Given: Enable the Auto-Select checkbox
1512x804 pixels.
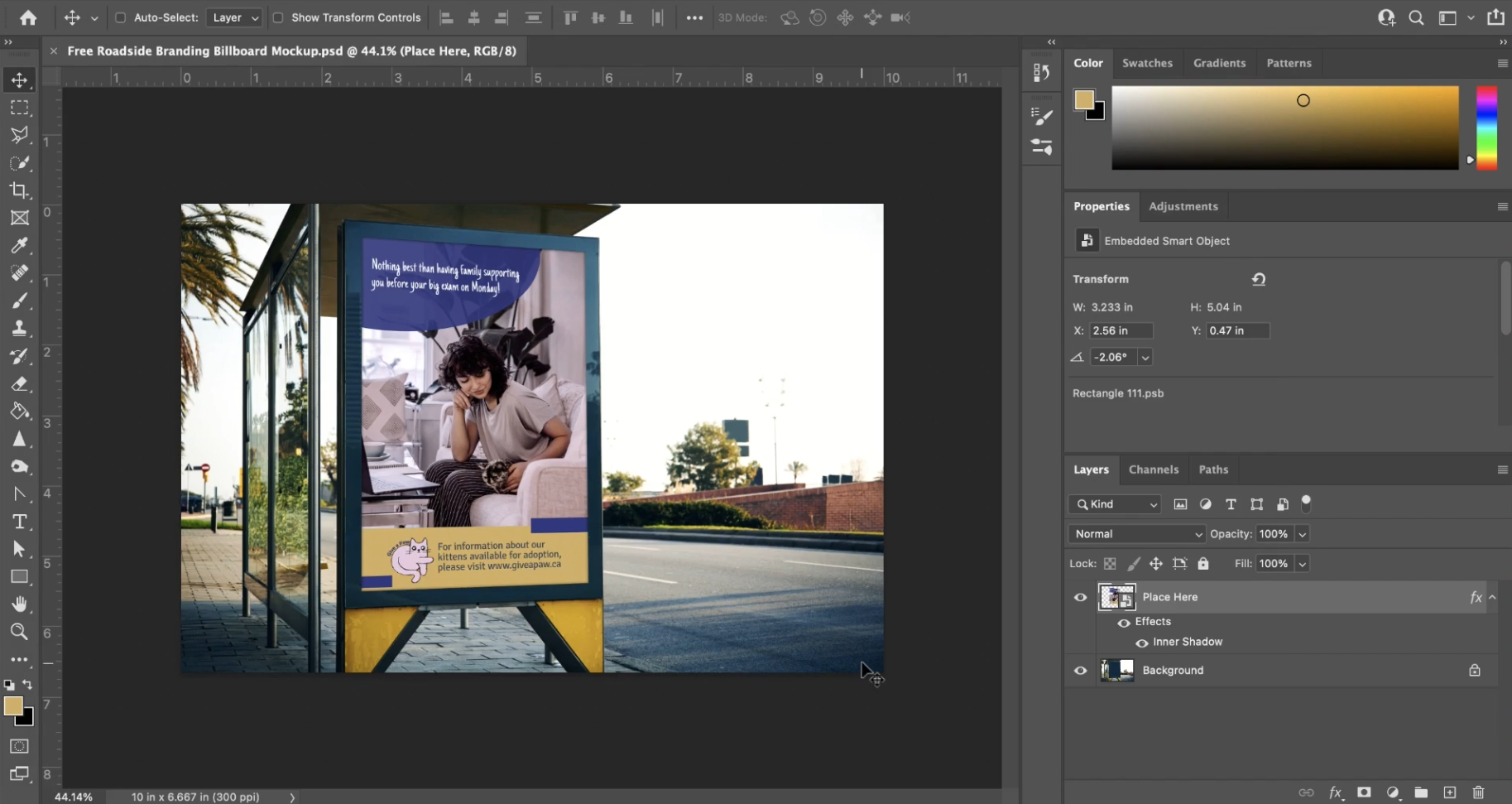Looking at the screenshot, I should [x=120, y=17].
